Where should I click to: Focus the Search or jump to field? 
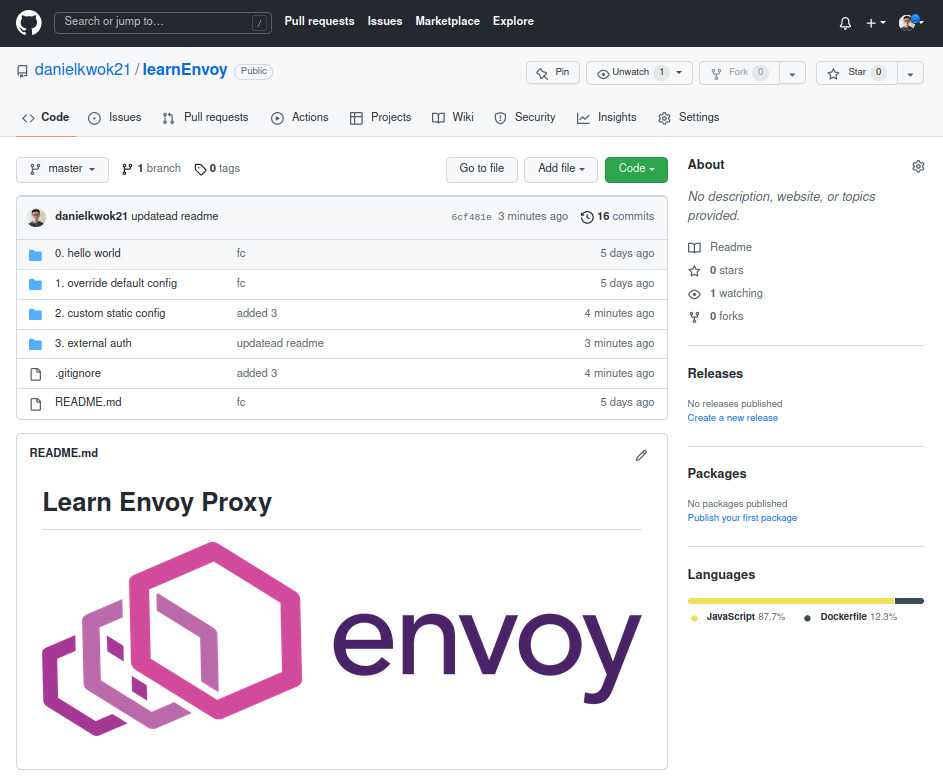click(162, 22)
